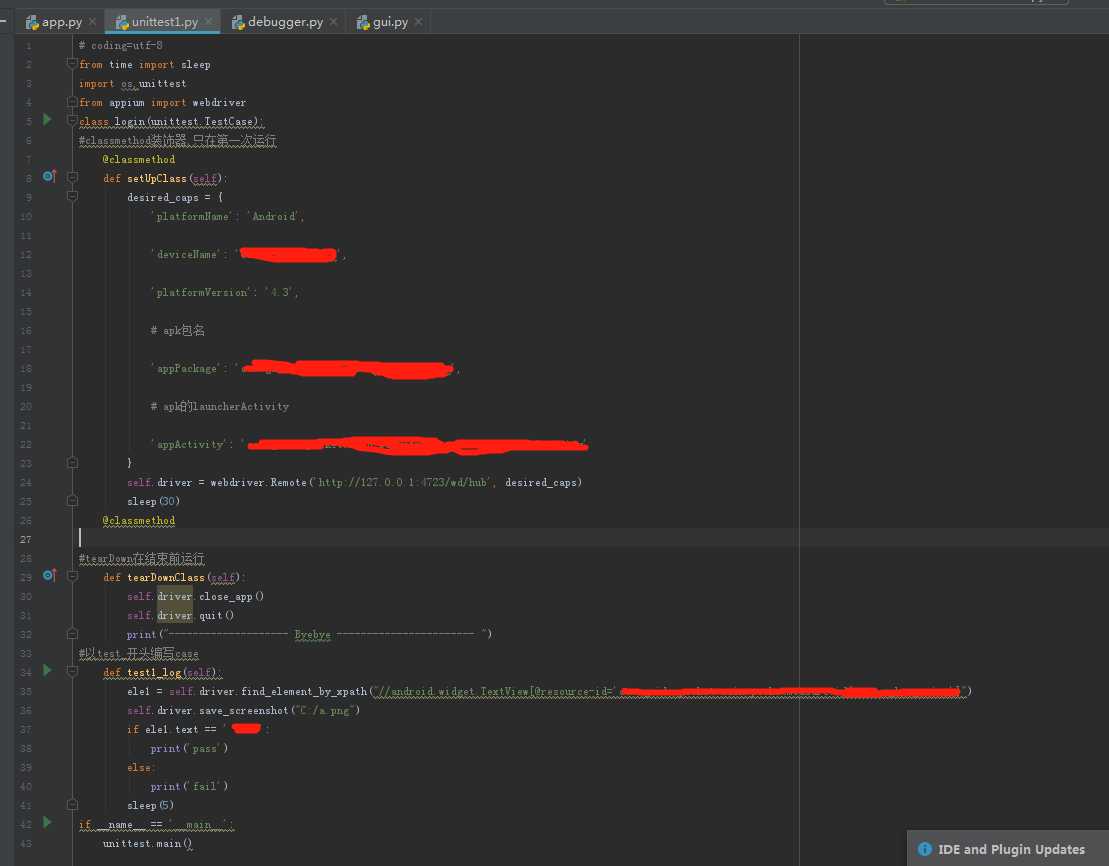
Task: Click self.driver.close_app() line
Action: (195, 596)
